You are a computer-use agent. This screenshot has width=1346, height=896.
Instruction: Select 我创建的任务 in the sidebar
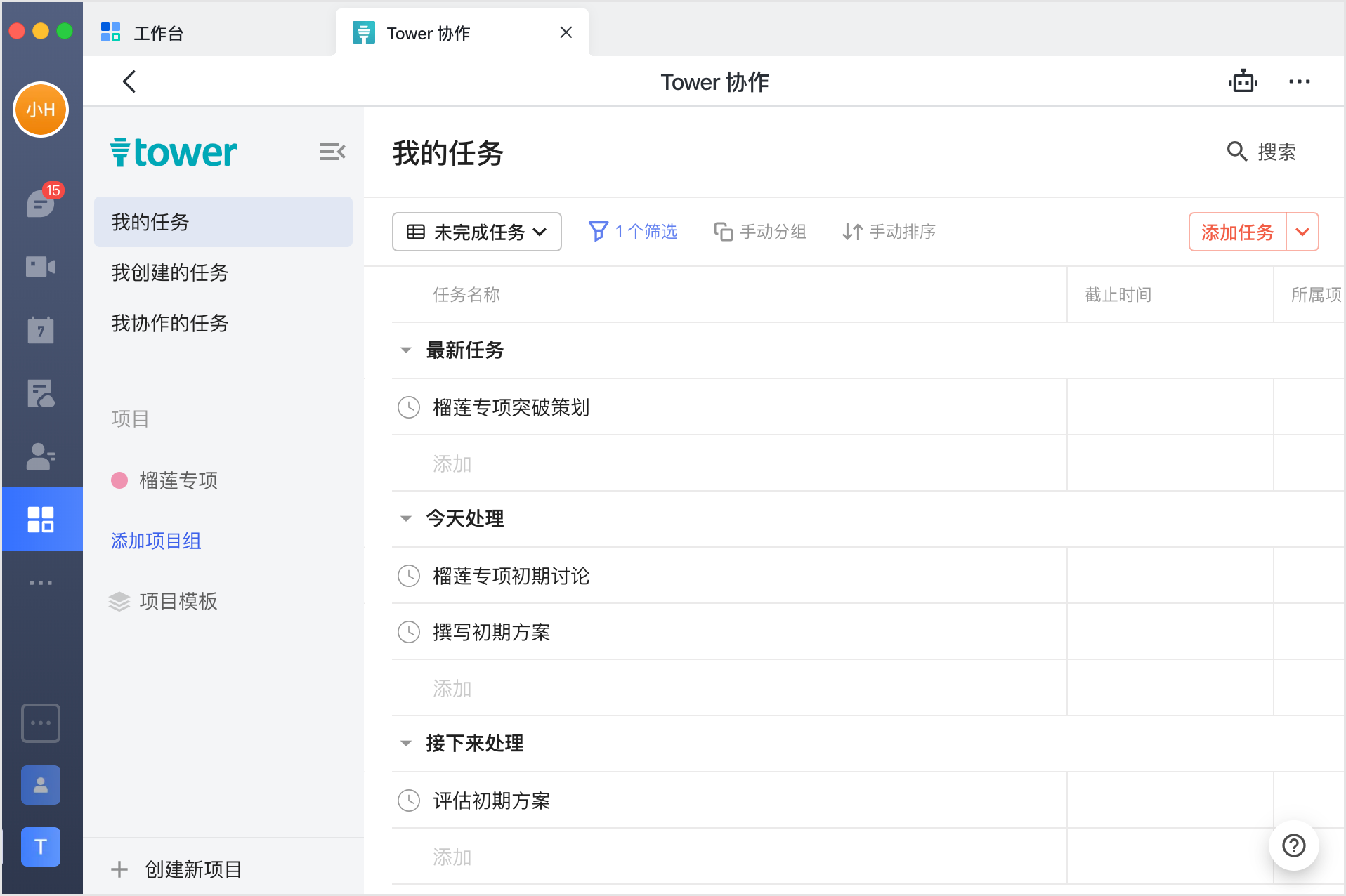(170, 272)
